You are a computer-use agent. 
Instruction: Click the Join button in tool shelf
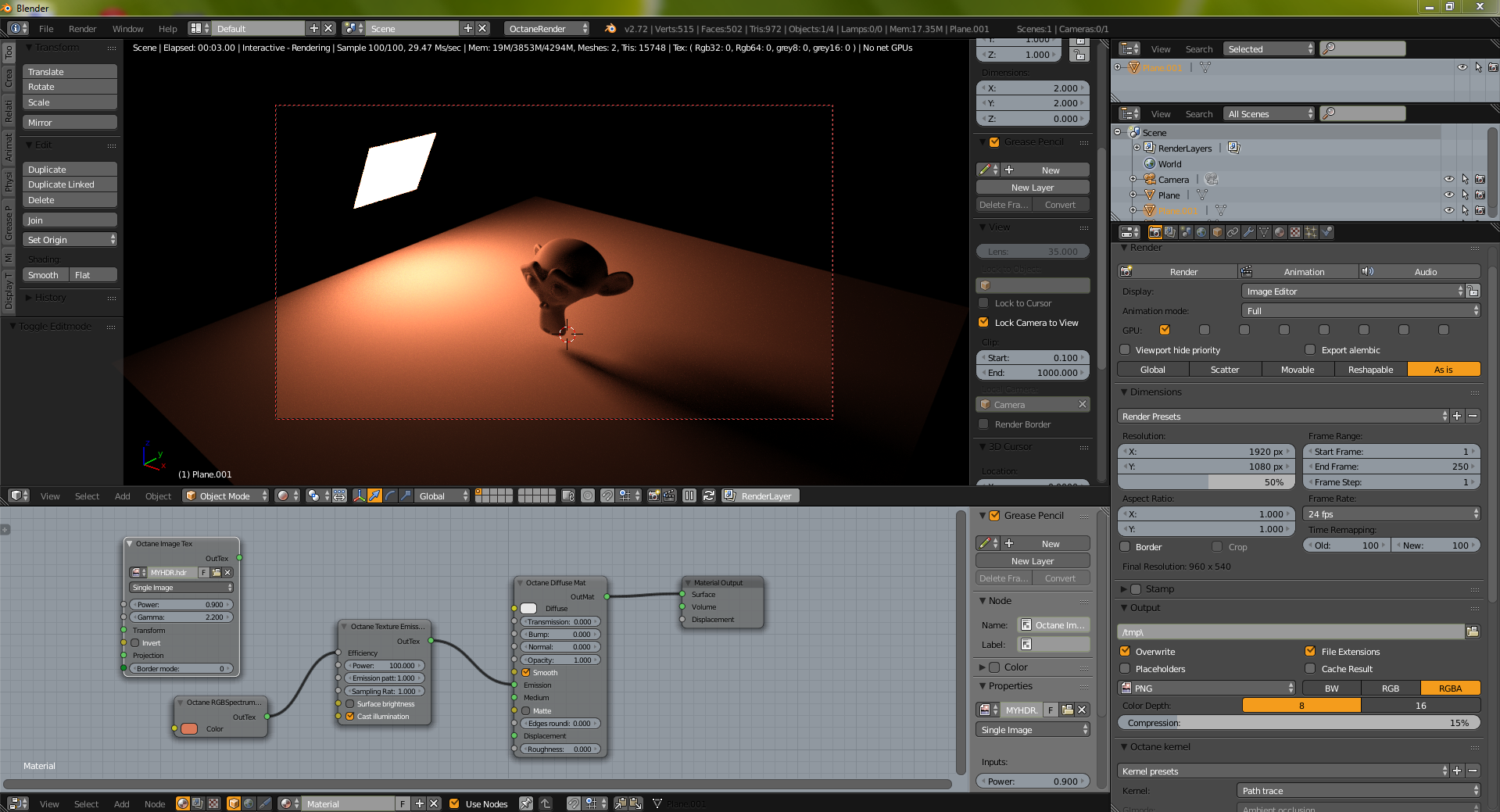pyautogui.click(x=70, y=220)
